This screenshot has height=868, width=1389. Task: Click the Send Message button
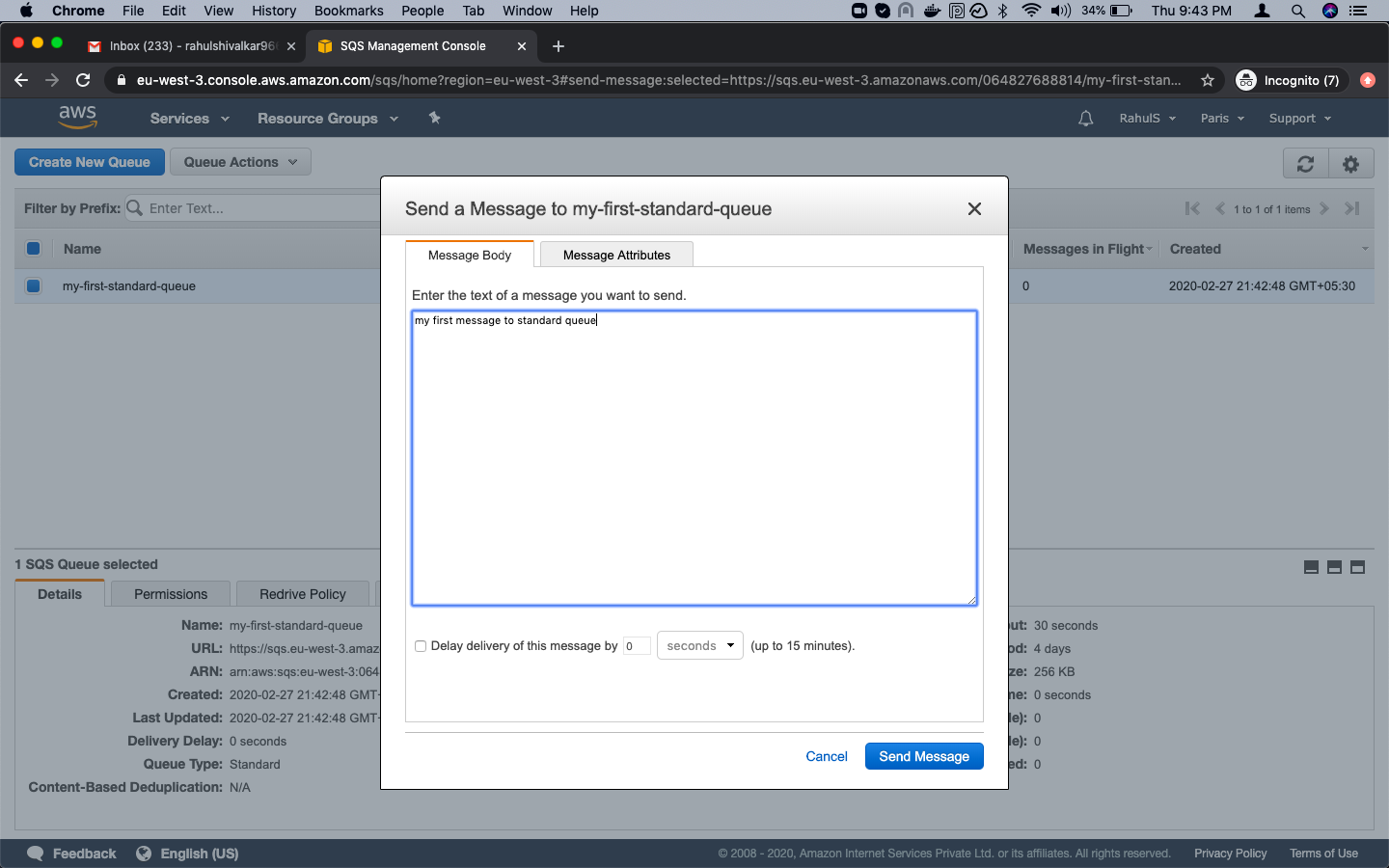point(923,756)
